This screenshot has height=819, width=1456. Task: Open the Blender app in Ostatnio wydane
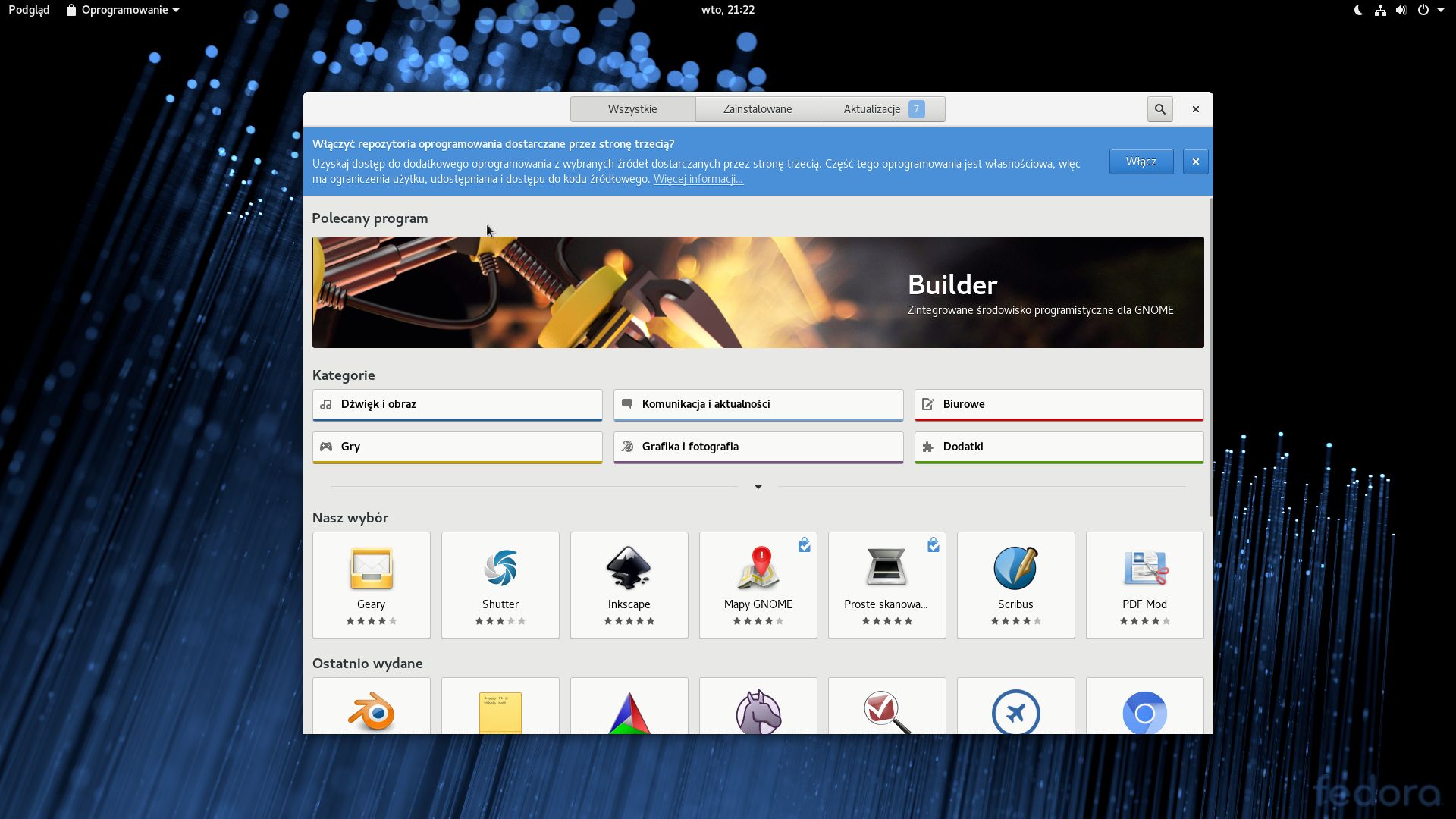point(371,709)
